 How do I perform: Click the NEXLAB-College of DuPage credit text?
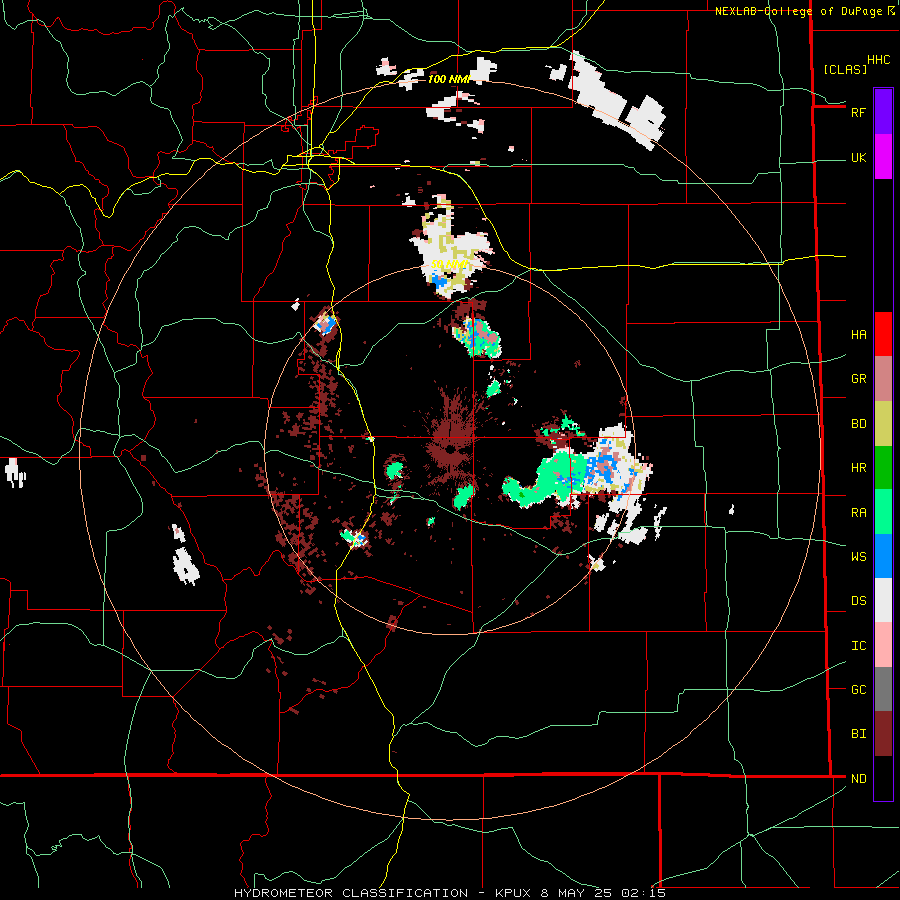(x=801, y=11)
